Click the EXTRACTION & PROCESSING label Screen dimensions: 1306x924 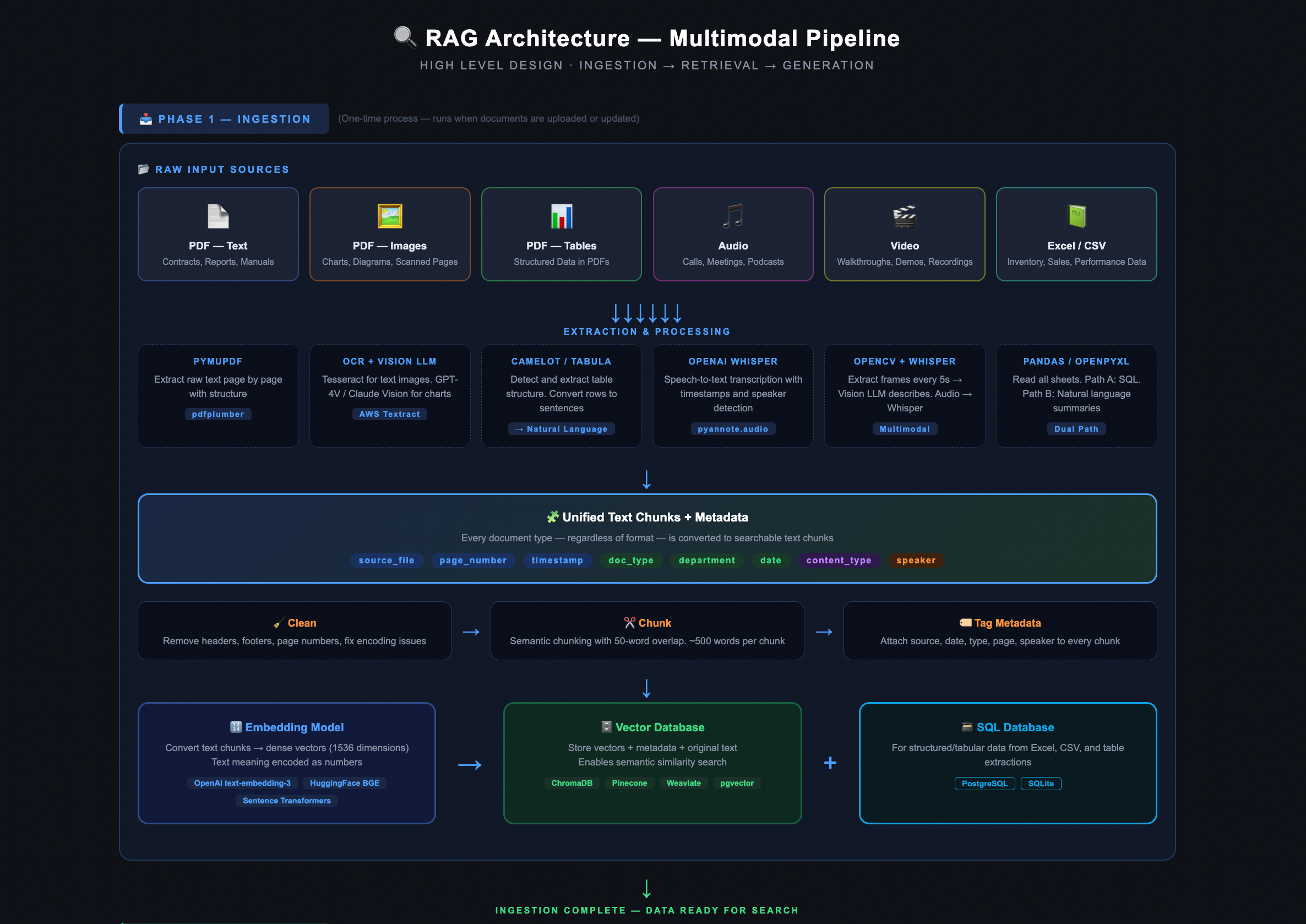647,331
